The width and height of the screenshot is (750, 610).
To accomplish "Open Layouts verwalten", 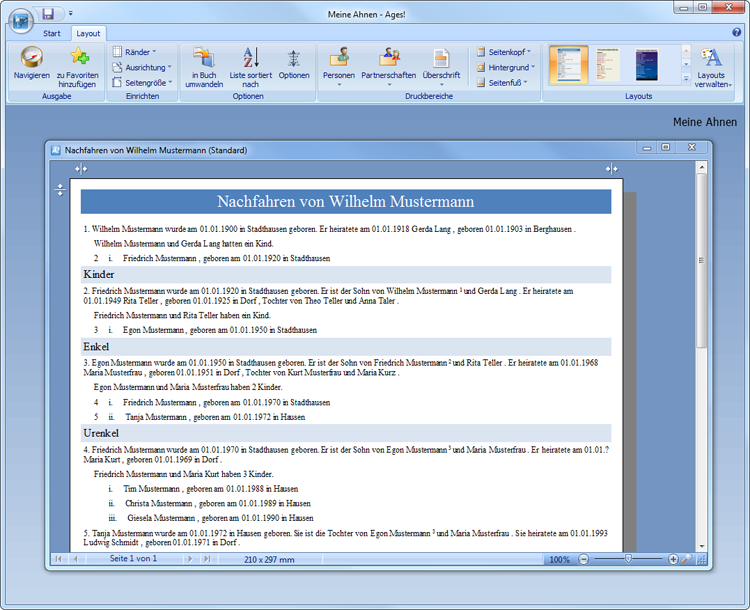I will tap(712, 60).
